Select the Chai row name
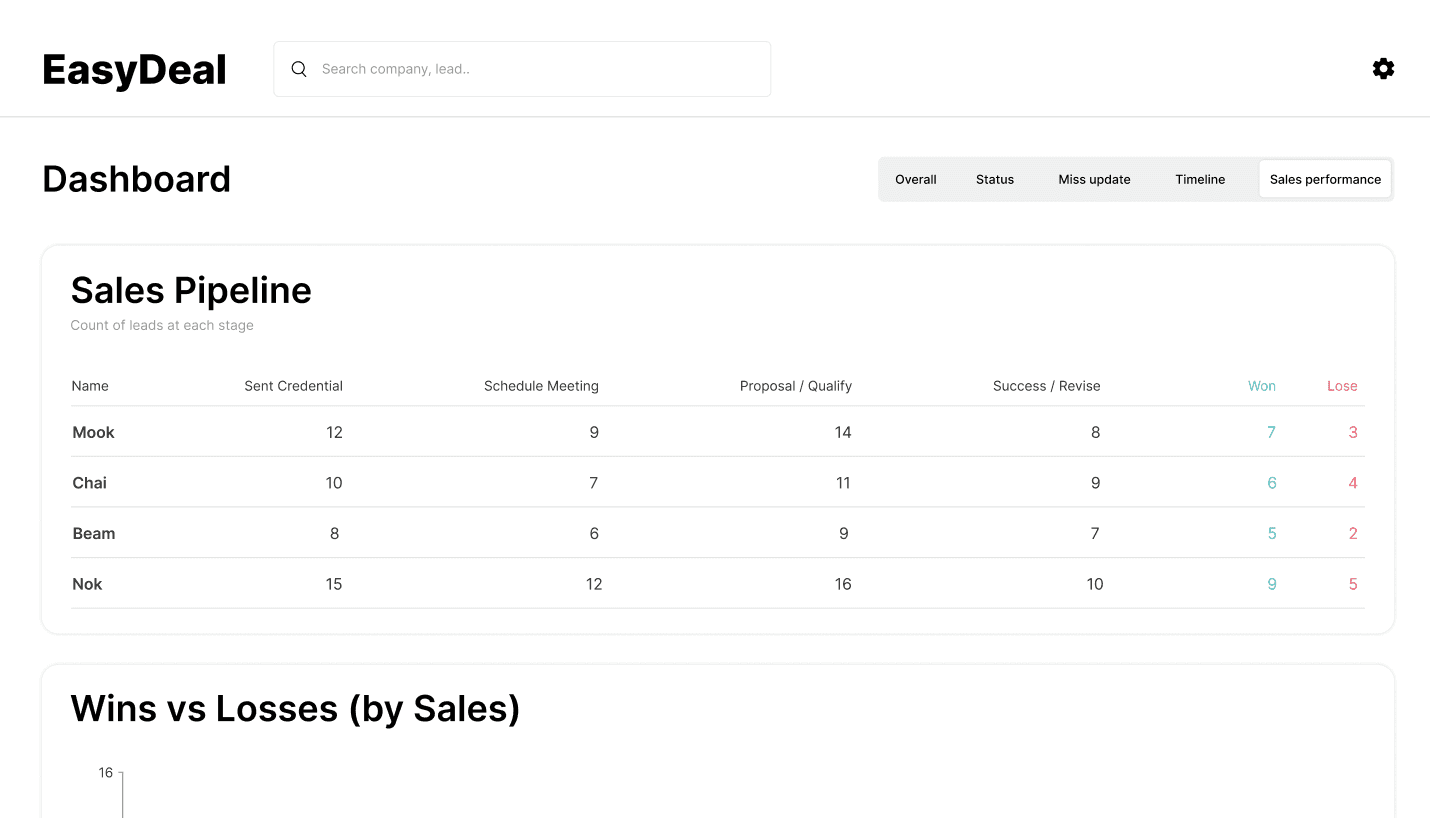The image size is (1430, 818). tap(90, 483)
